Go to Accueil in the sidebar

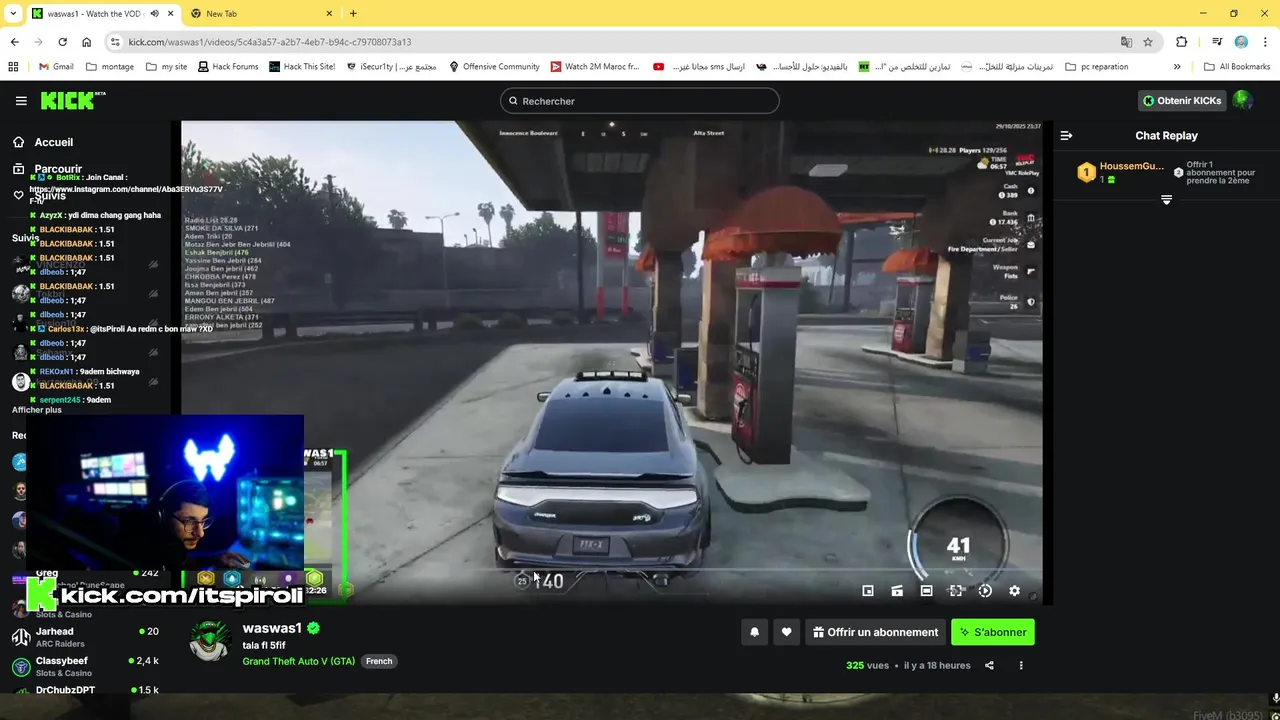[43, 142]
